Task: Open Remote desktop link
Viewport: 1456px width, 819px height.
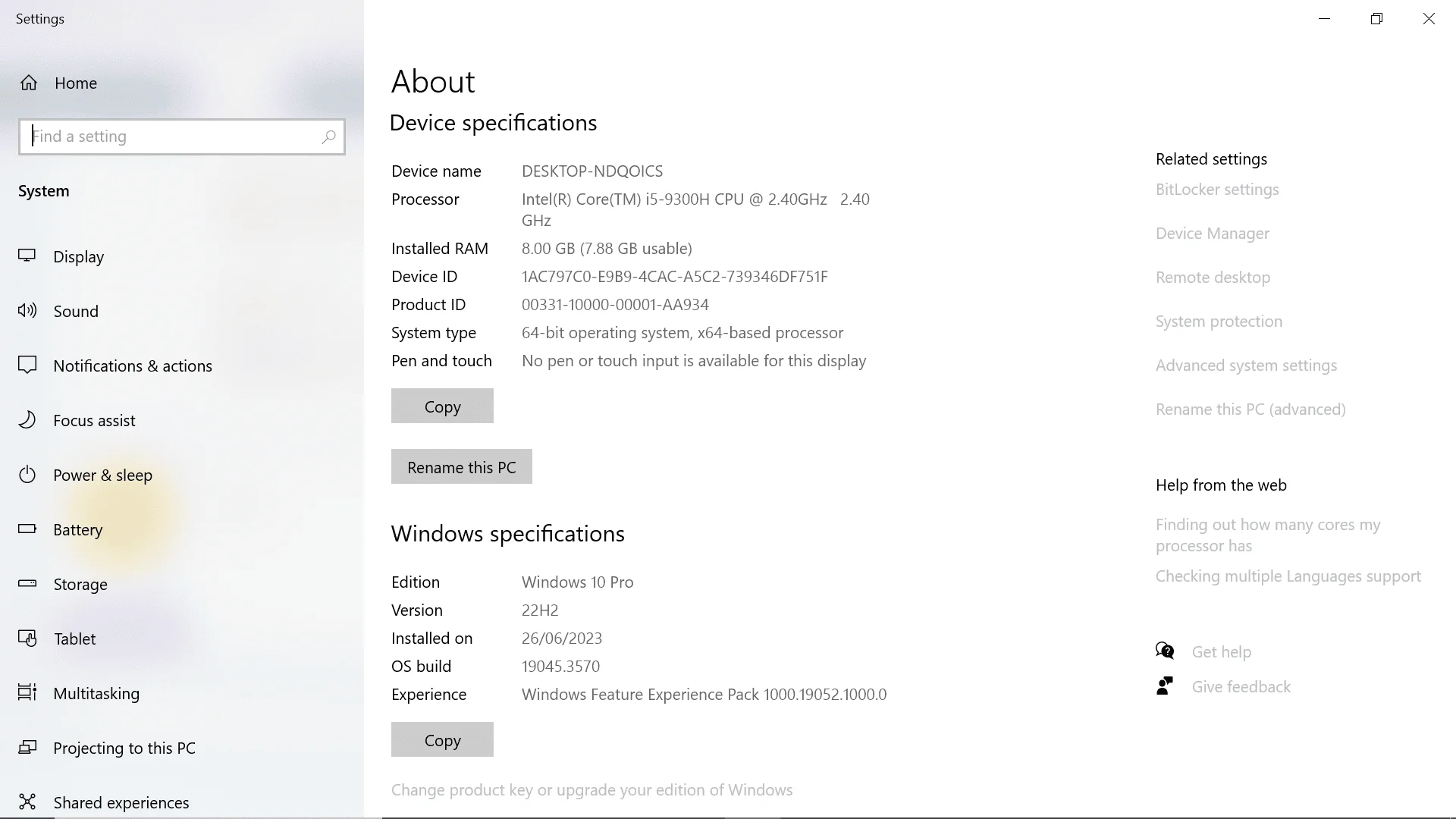Action: [x=1213, y=278]
